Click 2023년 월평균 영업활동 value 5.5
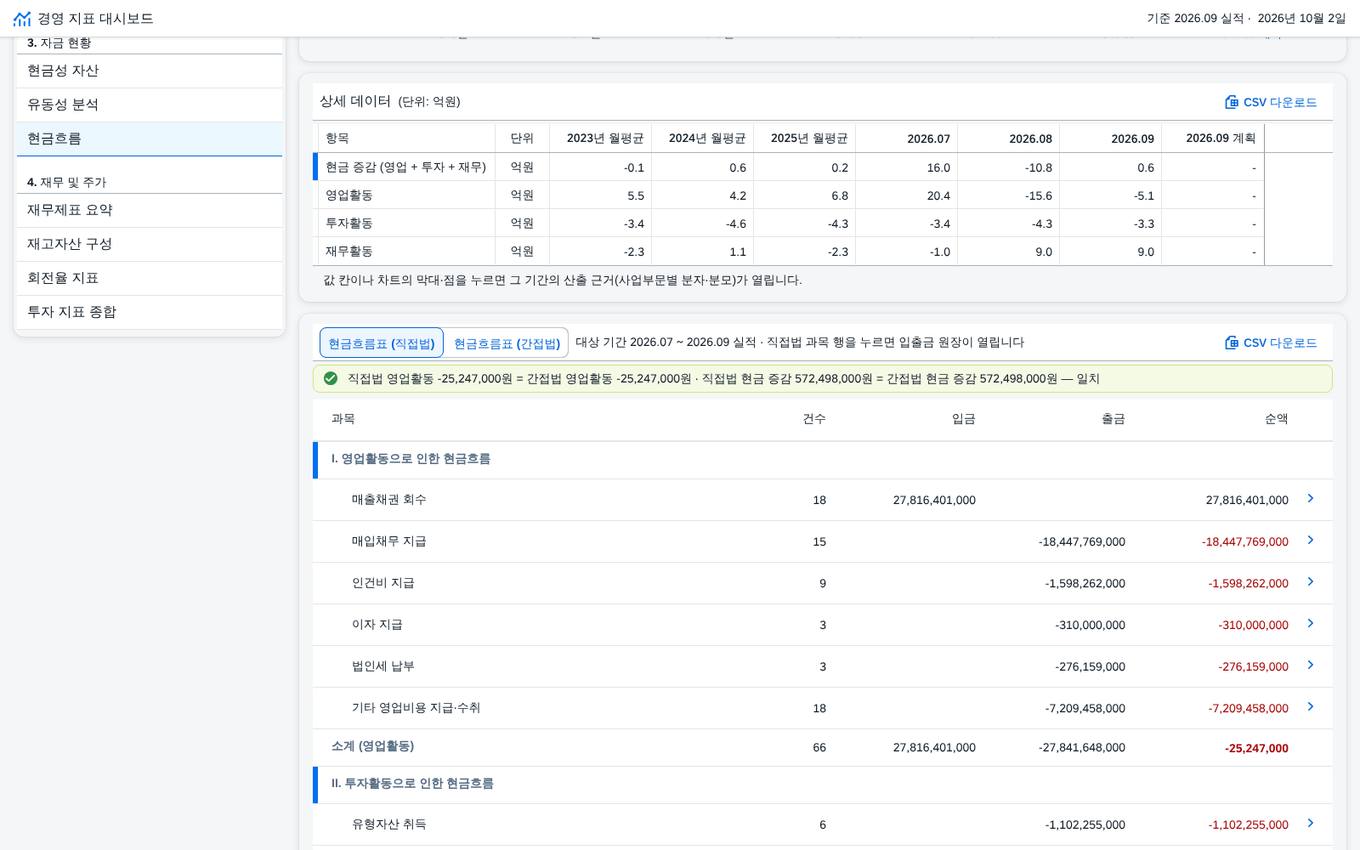This screenshot has width=1360, height=850. pyautogui.click(x=601, y=195)
